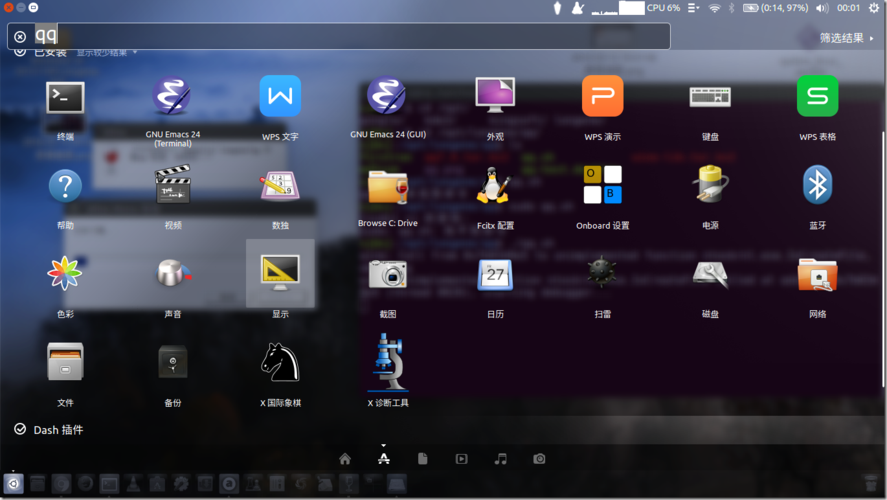Switch to the Files lens
This screenshot has height=500, width=887.
(423, 459)
